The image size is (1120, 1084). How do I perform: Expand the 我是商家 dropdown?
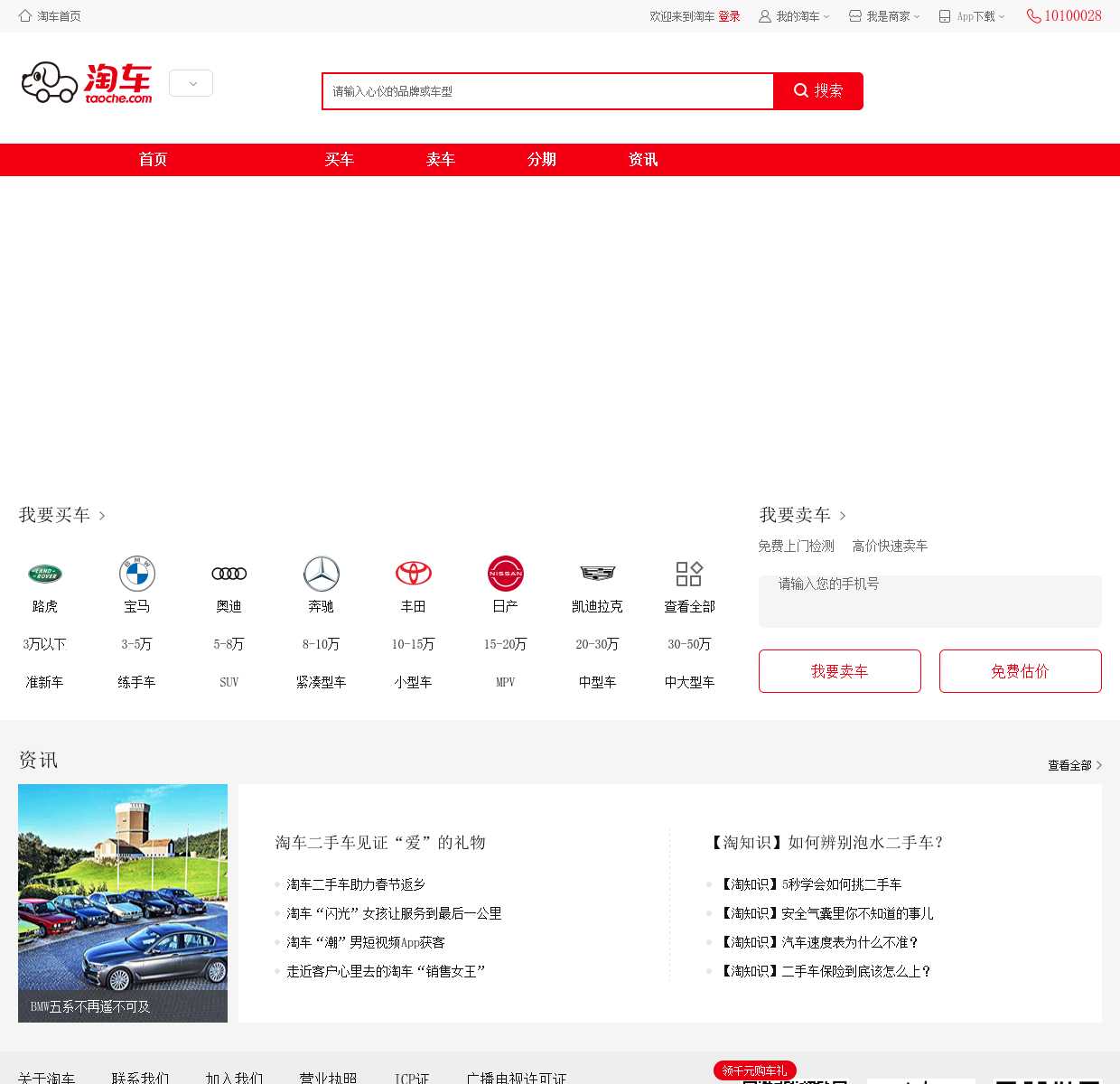(x=885, y=16)
